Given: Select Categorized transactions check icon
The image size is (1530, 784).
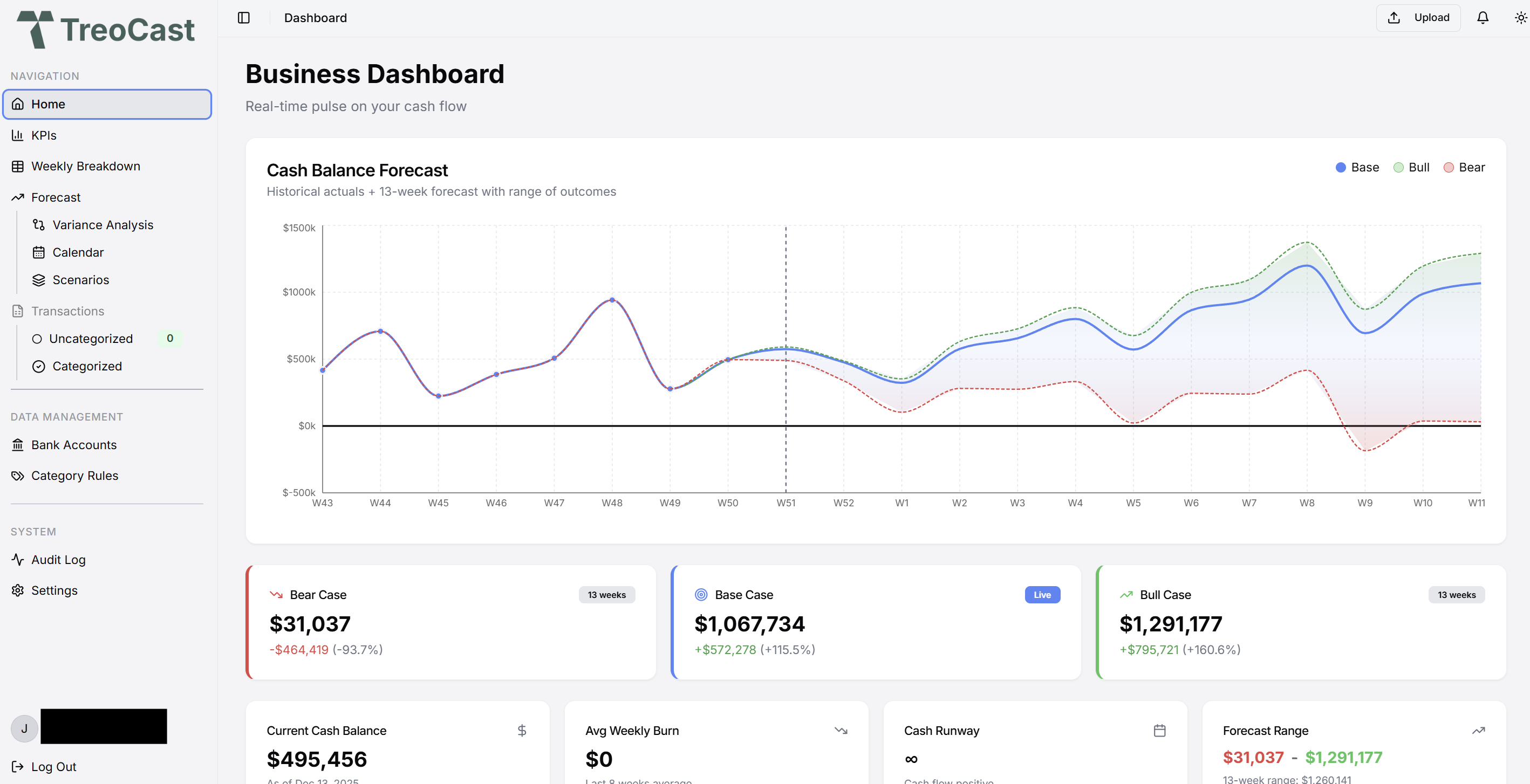Looking at the screenshot, I should click(39, 366).
